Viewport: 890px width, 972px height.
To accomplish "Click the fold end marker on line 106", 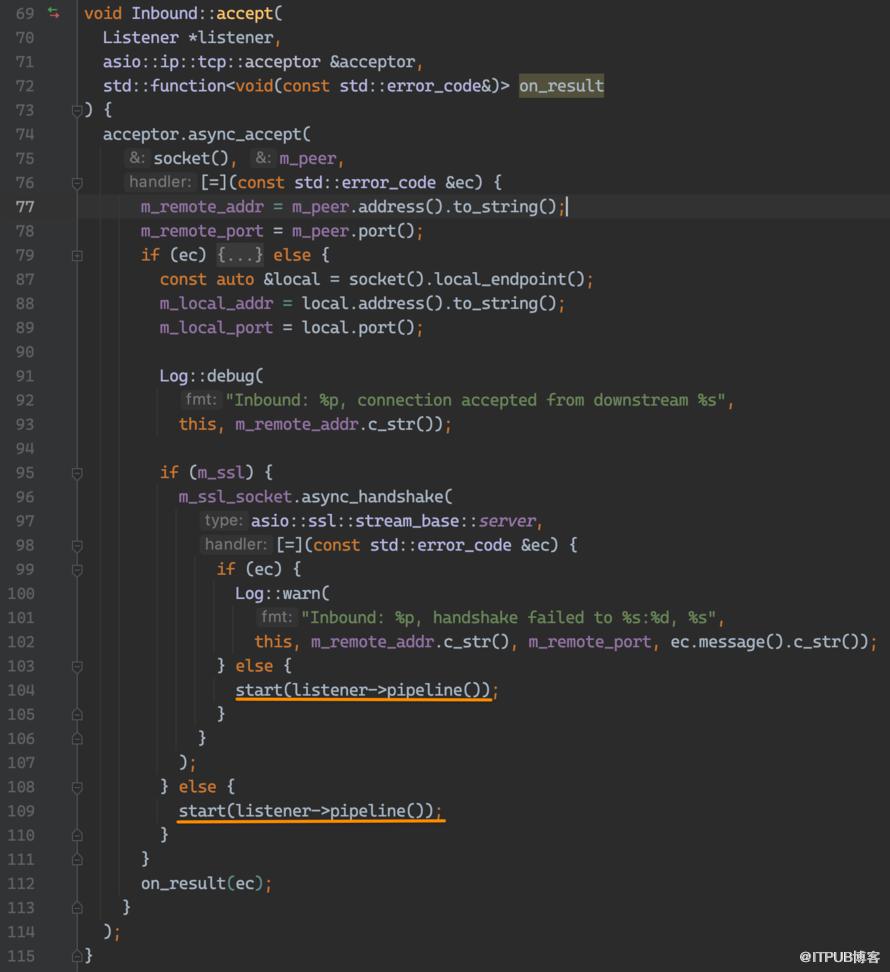I will click(77, 738).
